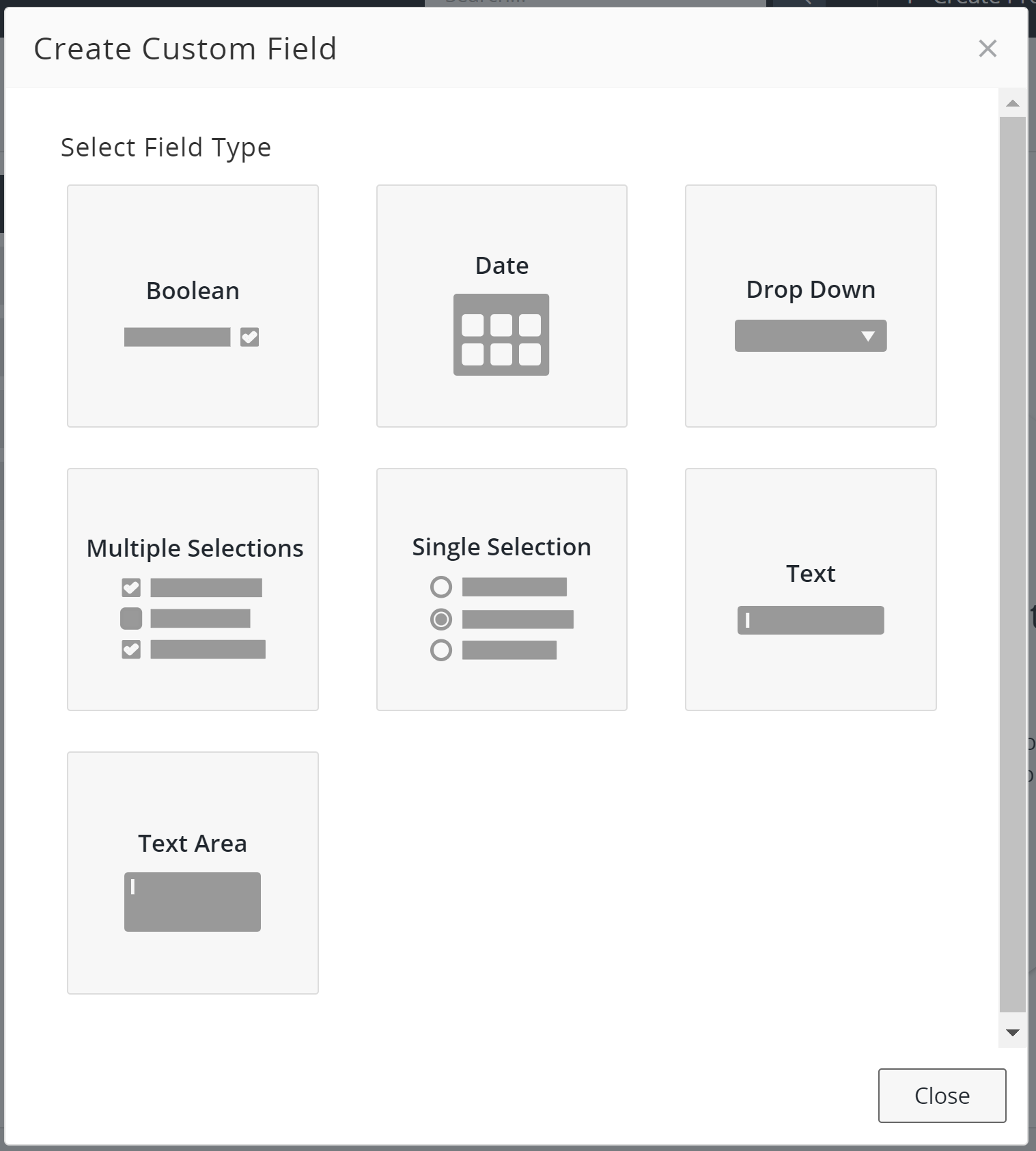Click the Close button
This screenshot has width=1036, height=1151.
coord(942,1096)
